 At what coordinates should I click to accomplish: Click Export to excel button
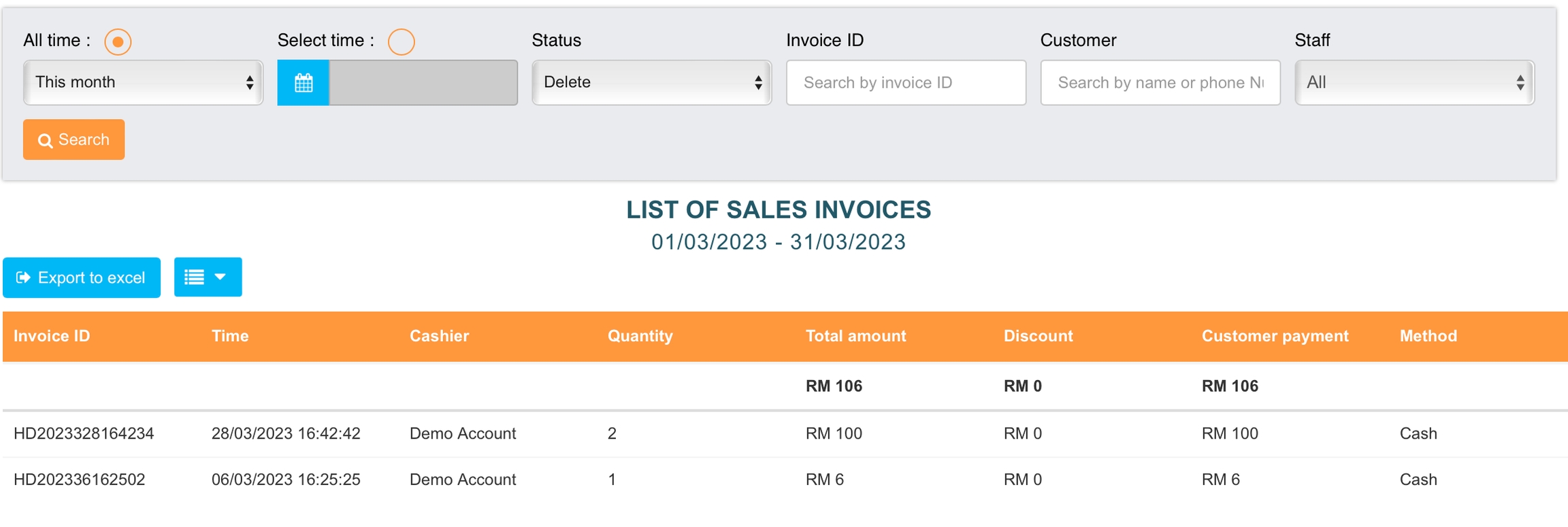(x=82, y=277)
